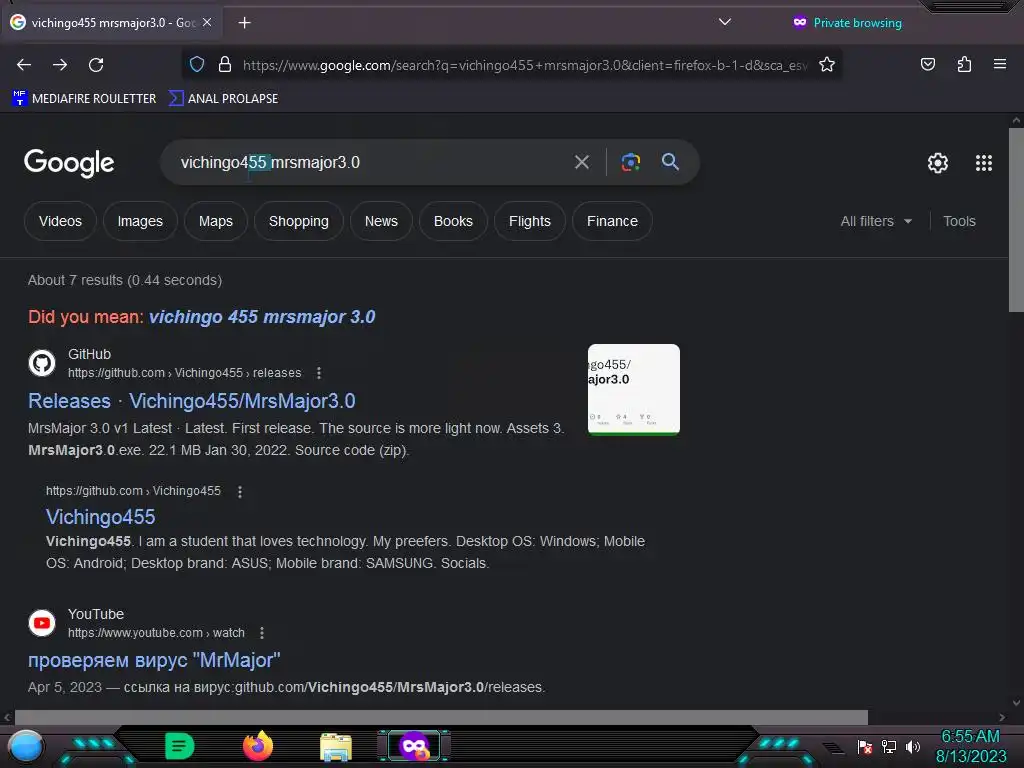This screenshot has height=768, width=1024.
Task: Open File Explorer from taskbar
Action: [x=336, y=746]
